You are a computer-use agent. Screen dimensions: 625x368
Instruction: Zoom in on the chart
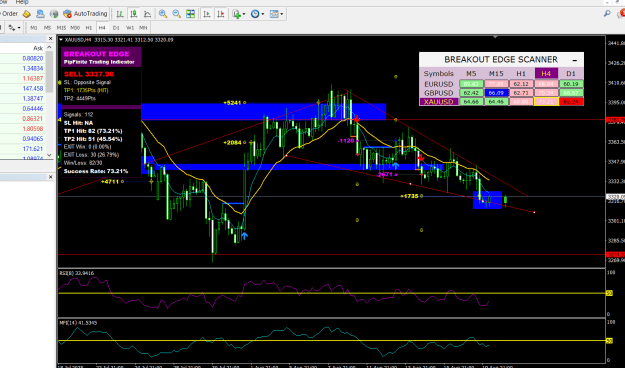[163, 14]
